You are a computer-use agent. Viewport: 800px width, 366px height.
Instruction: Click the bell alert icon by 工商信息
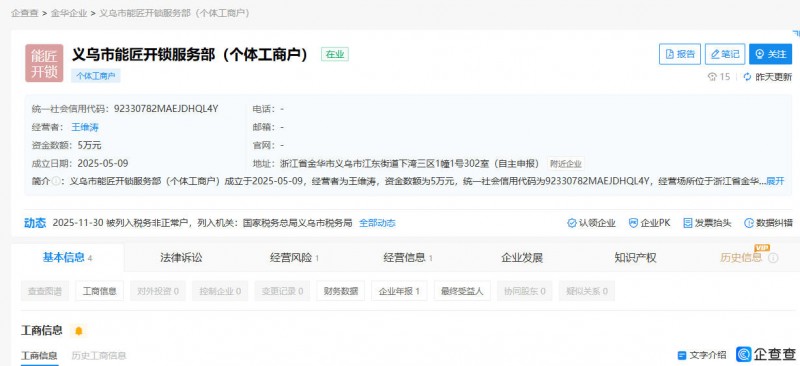tap(79, 331)
